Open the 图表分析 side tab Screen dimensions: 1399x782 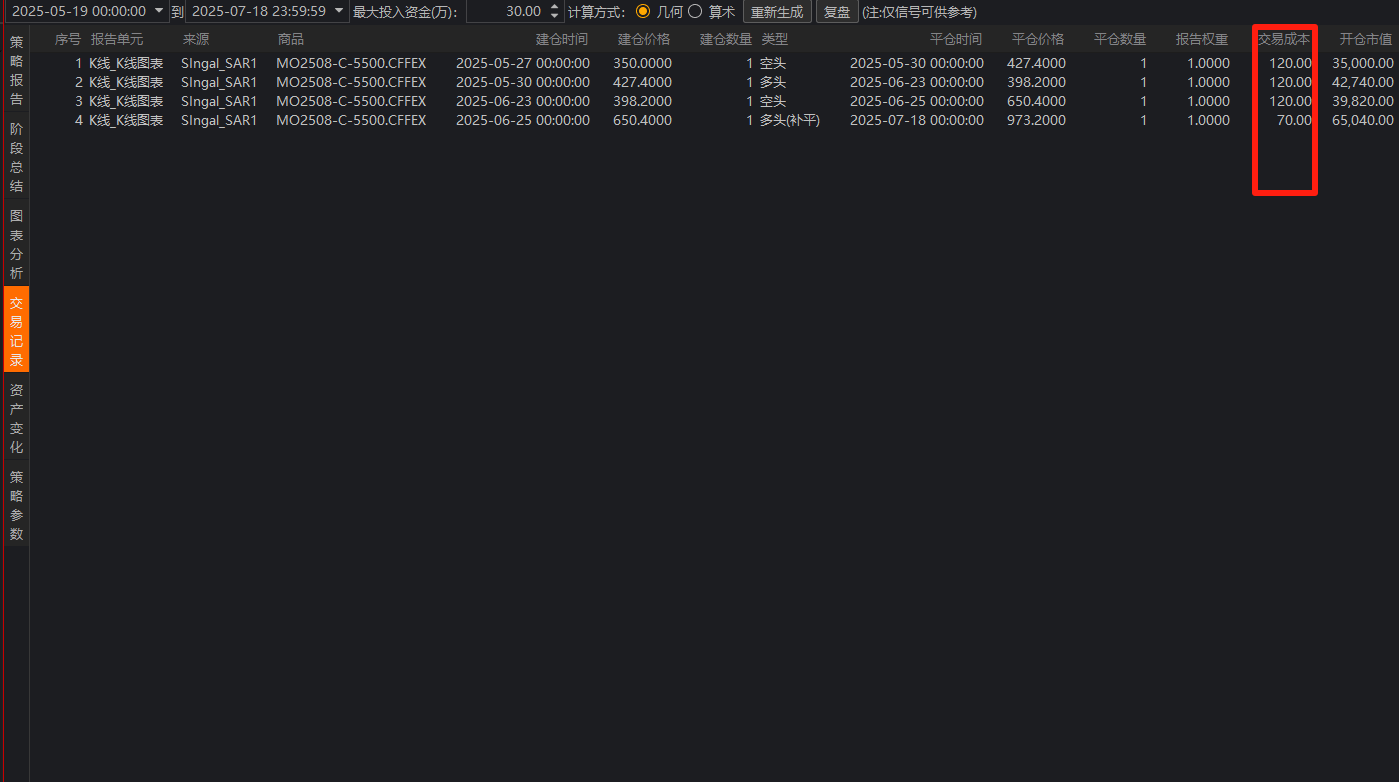pyautogui.click(x=17, y=245)
